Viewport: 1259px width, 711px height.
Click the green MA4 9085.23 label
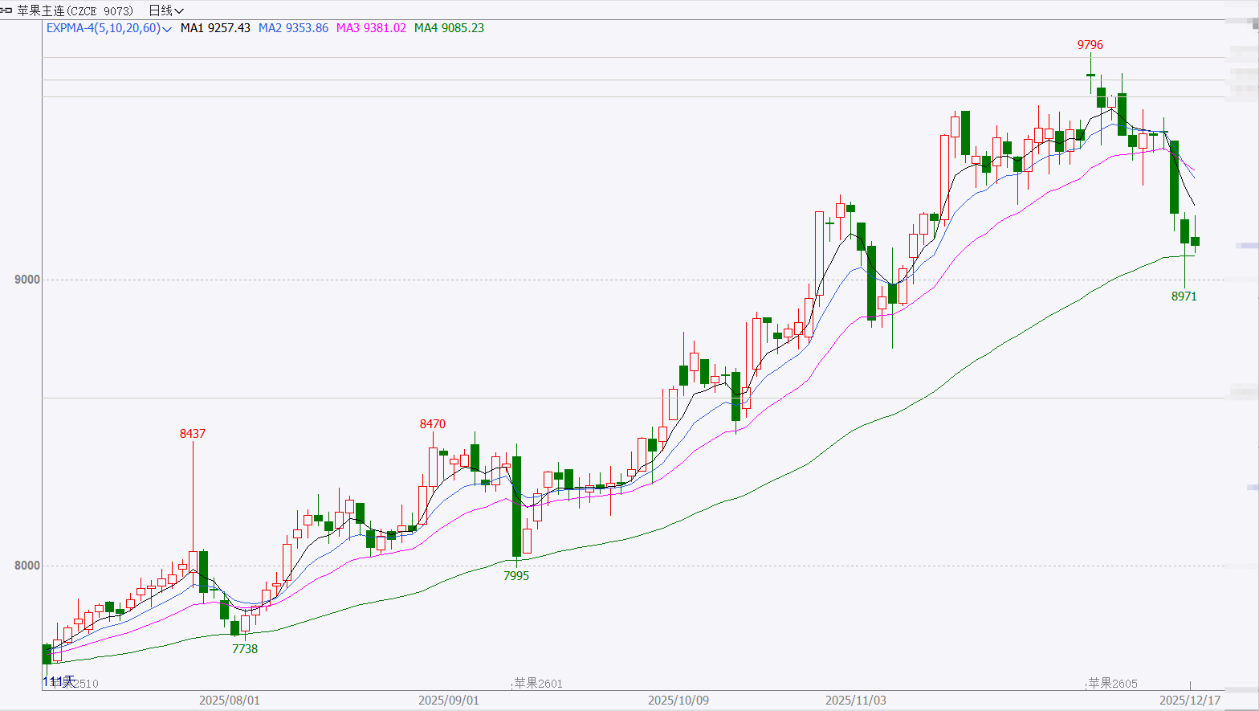[449, 28]
